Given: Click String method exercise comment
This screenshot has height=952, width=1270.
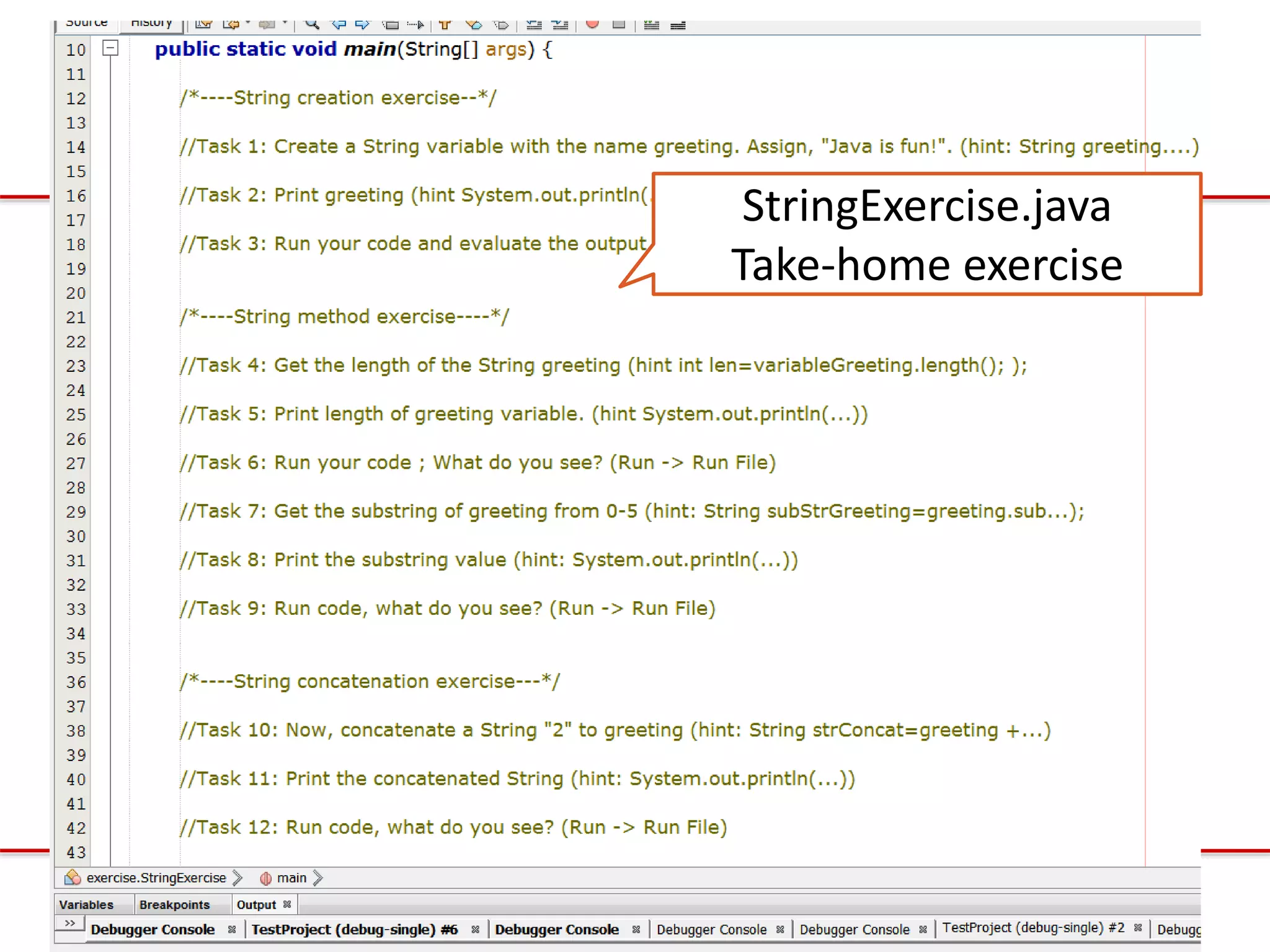Looking at the screenshot, I should tap(344, 317).
